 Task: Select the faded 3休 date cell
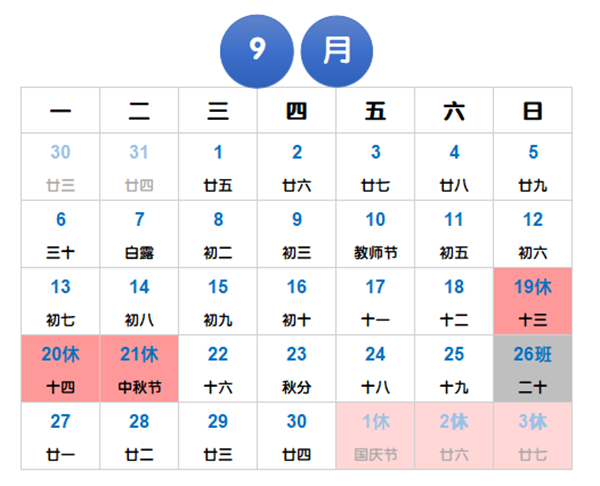coord(533,435)
